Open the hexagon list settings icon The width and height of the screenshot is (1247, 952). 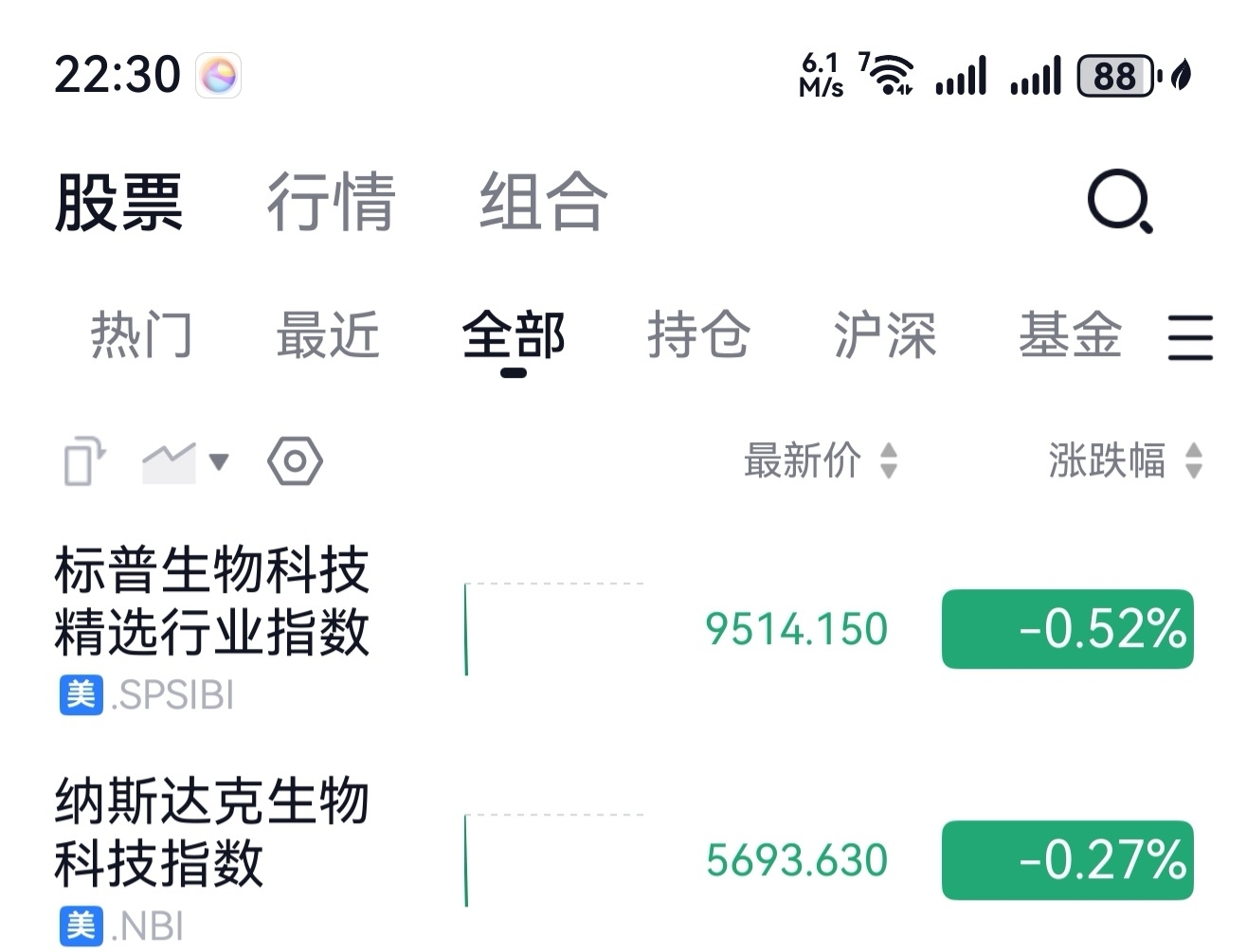tap(295, 461)
